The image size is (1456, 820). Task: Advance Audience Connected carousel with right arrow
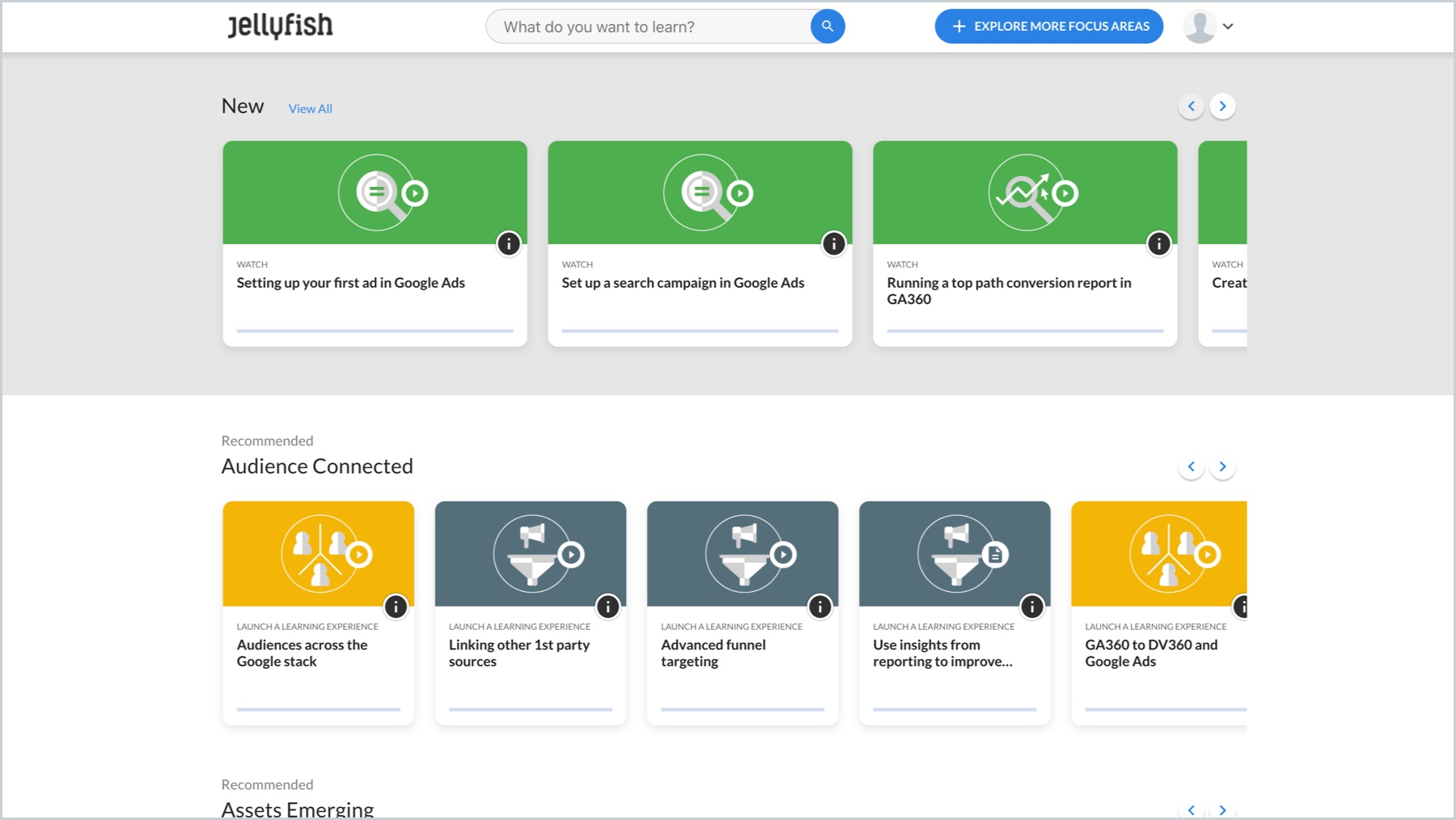pos(1222,467)
